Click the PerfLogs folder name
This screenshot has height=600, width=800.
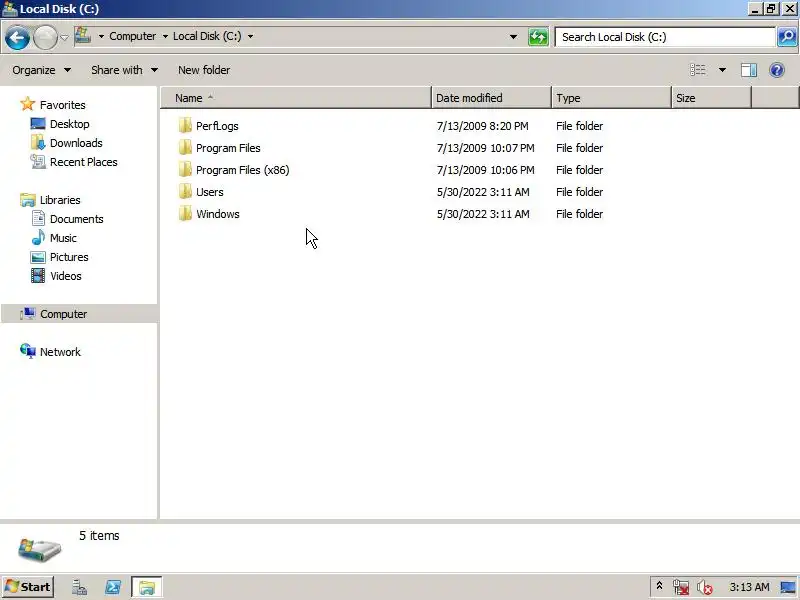217,126
